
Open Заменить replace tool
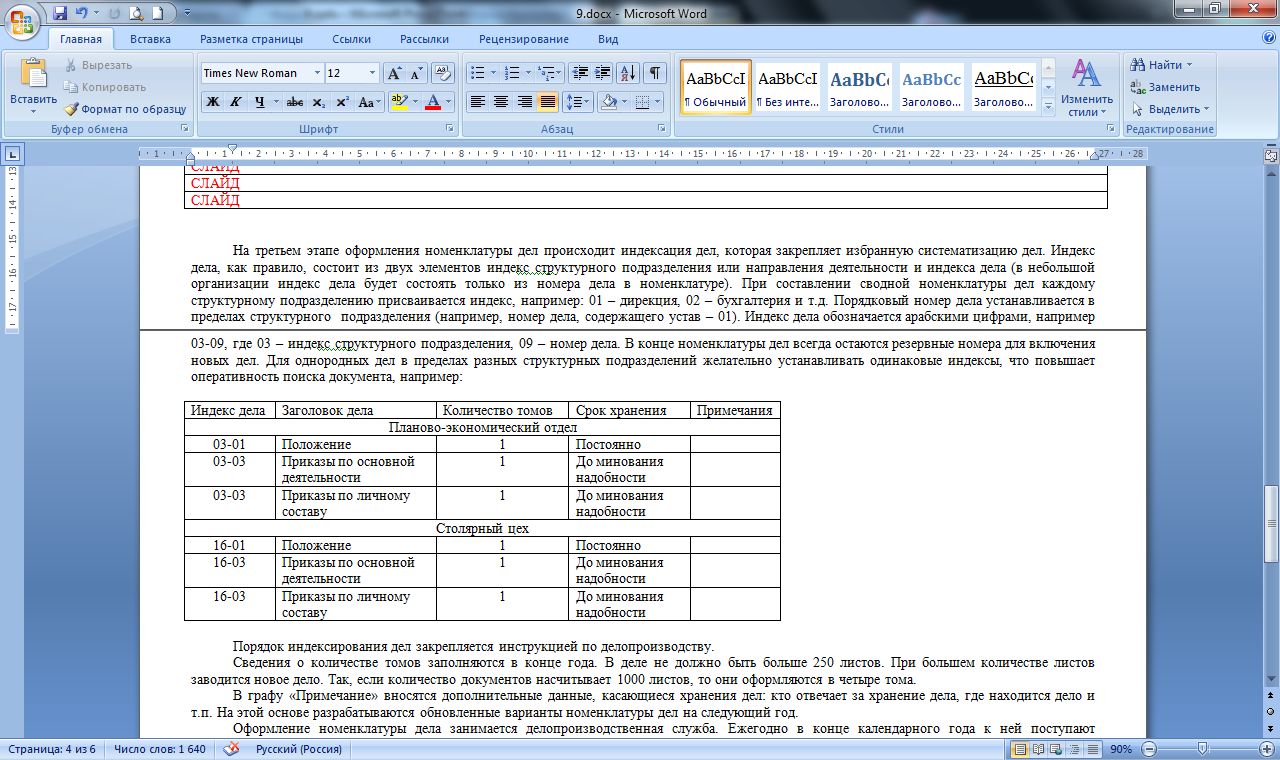1165,87
